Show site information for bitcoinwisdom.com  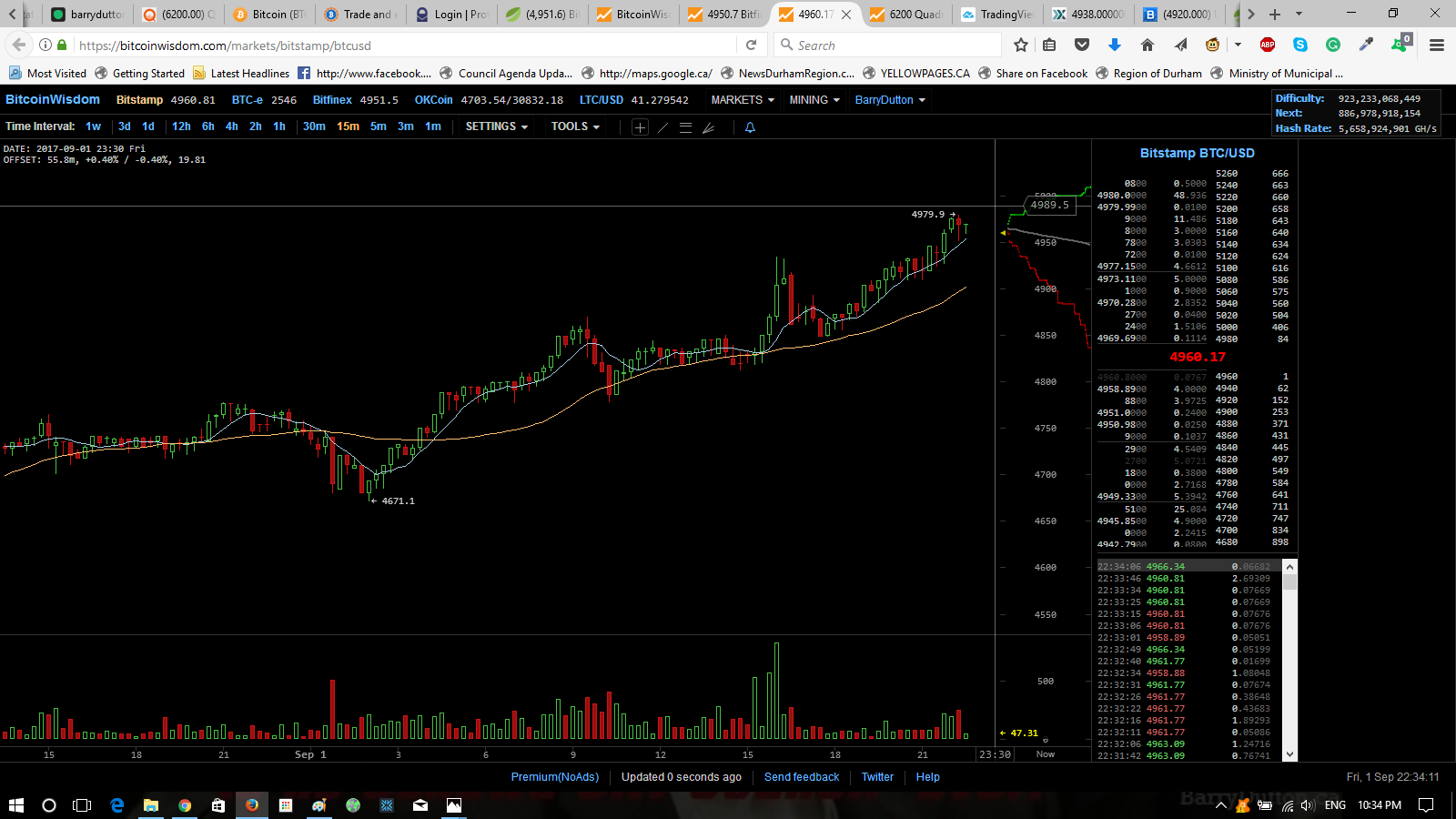(45, 45)
